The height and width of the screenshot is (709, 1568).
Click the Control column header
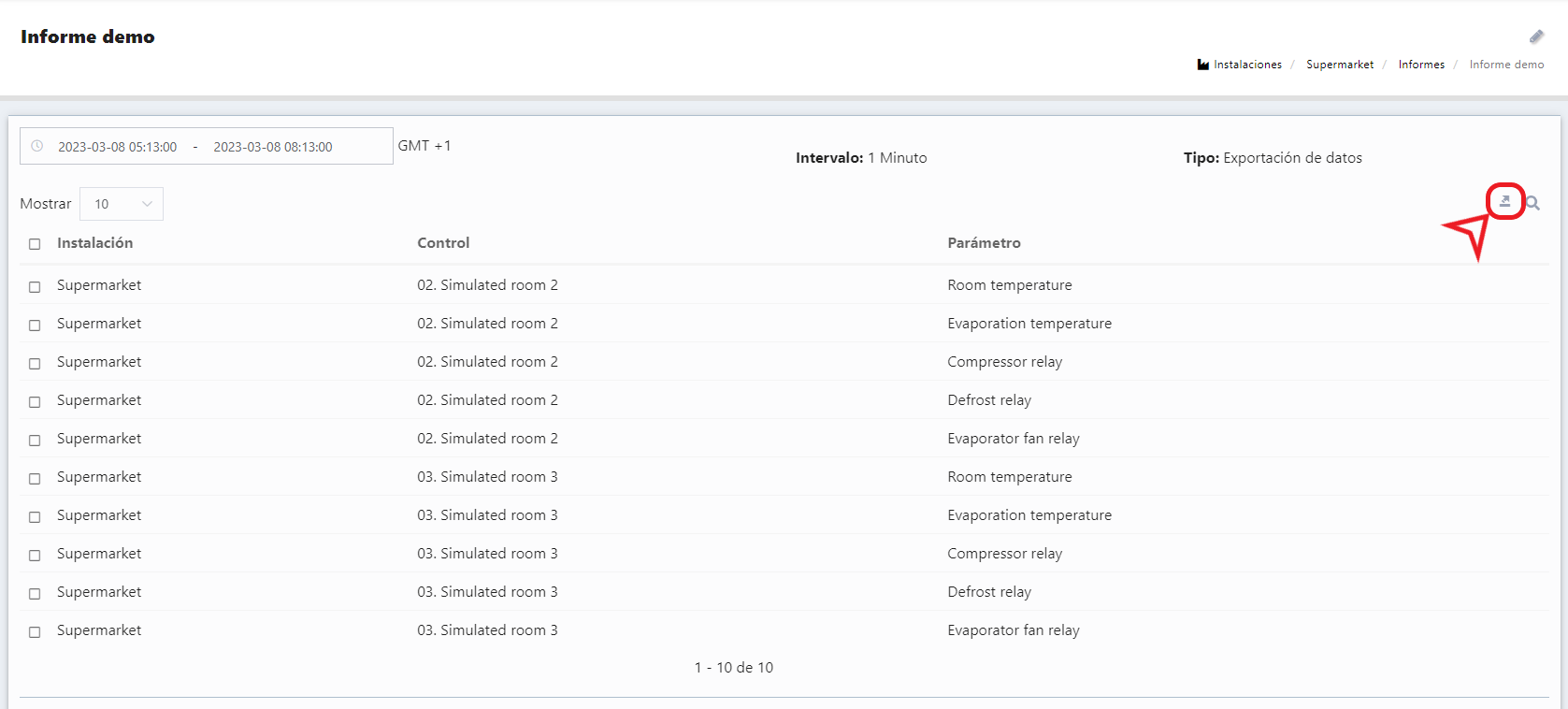point(443,243)
